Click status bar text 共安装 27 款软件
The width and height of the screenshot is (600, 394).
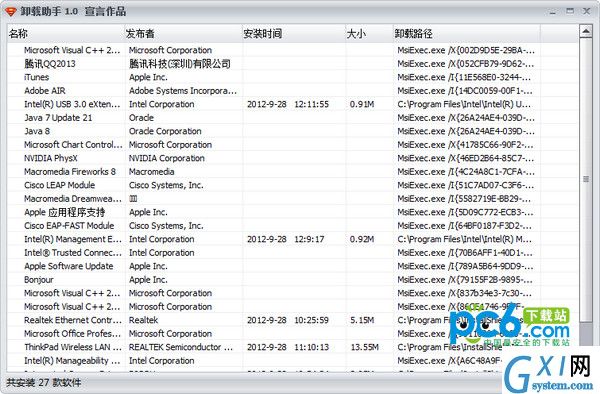pyautogui.click(x=43, y=383)
